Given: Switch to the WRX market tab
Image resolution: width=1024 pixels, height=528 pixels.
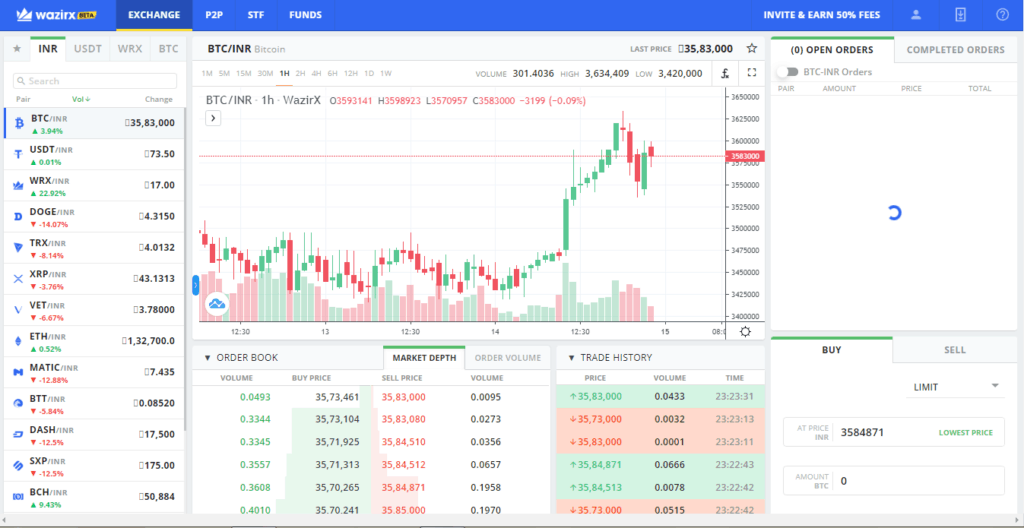Looking at the screenshot, I should 130,49.
